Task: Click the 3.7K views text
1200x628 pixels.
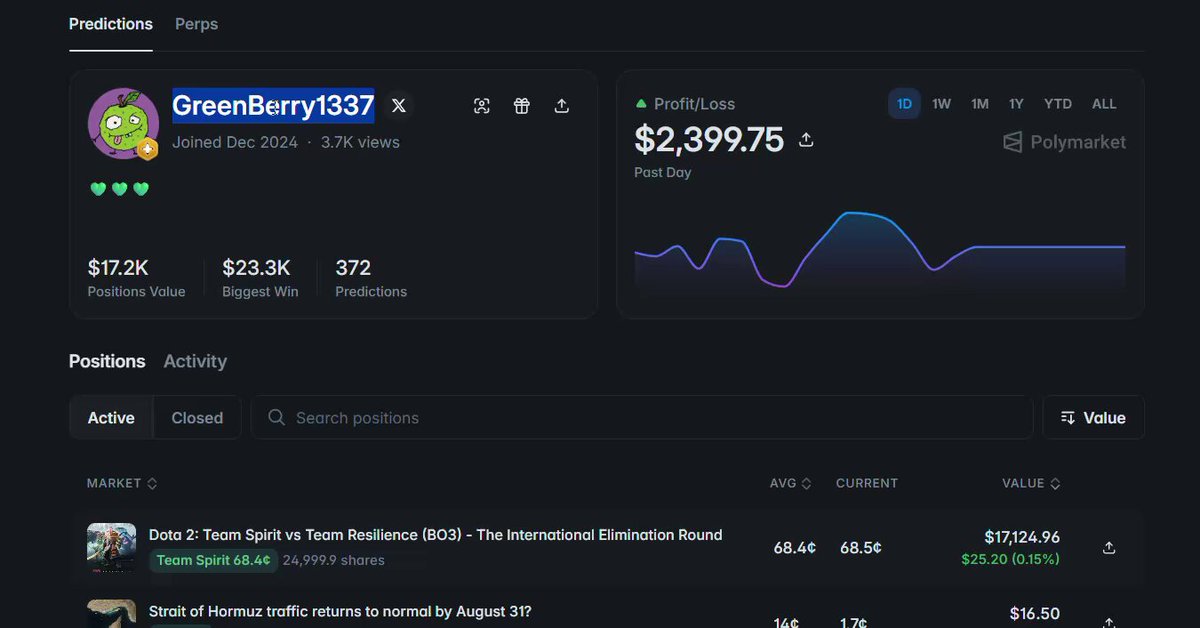Action: pos(360,142)
